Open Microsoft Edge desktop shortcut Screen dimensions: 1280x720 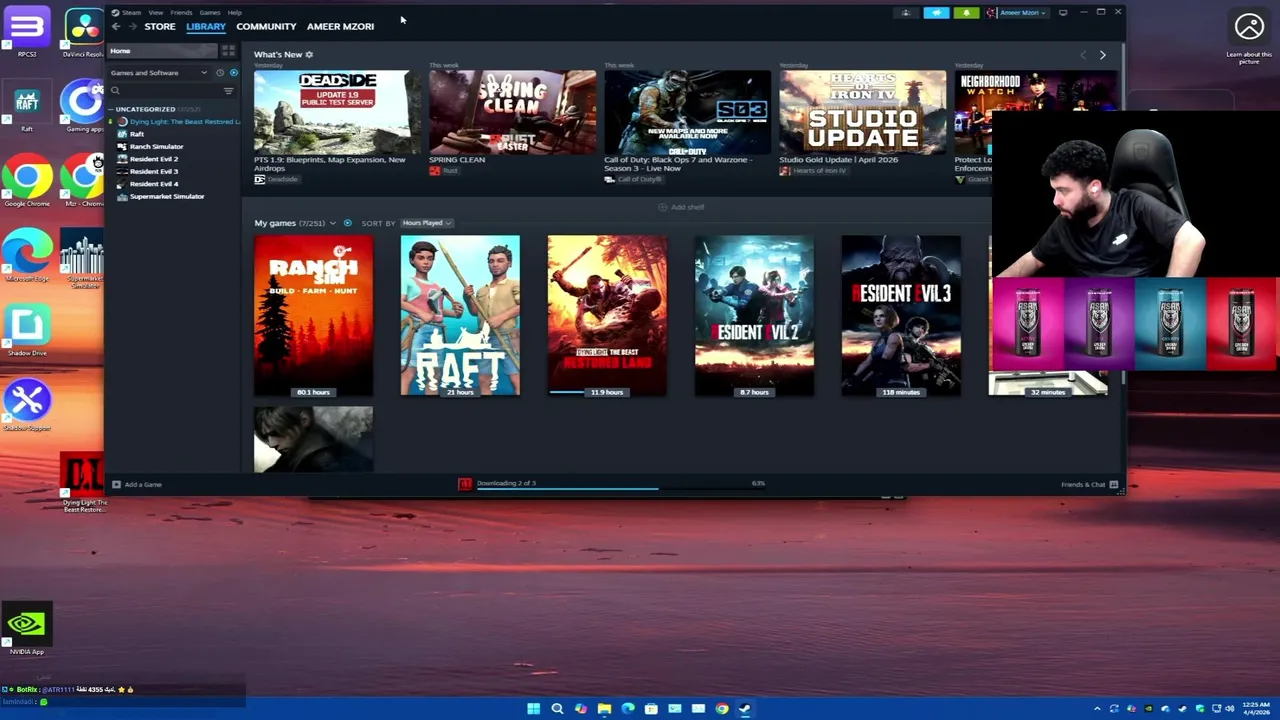pyautogui.click(x=27, y=256)
